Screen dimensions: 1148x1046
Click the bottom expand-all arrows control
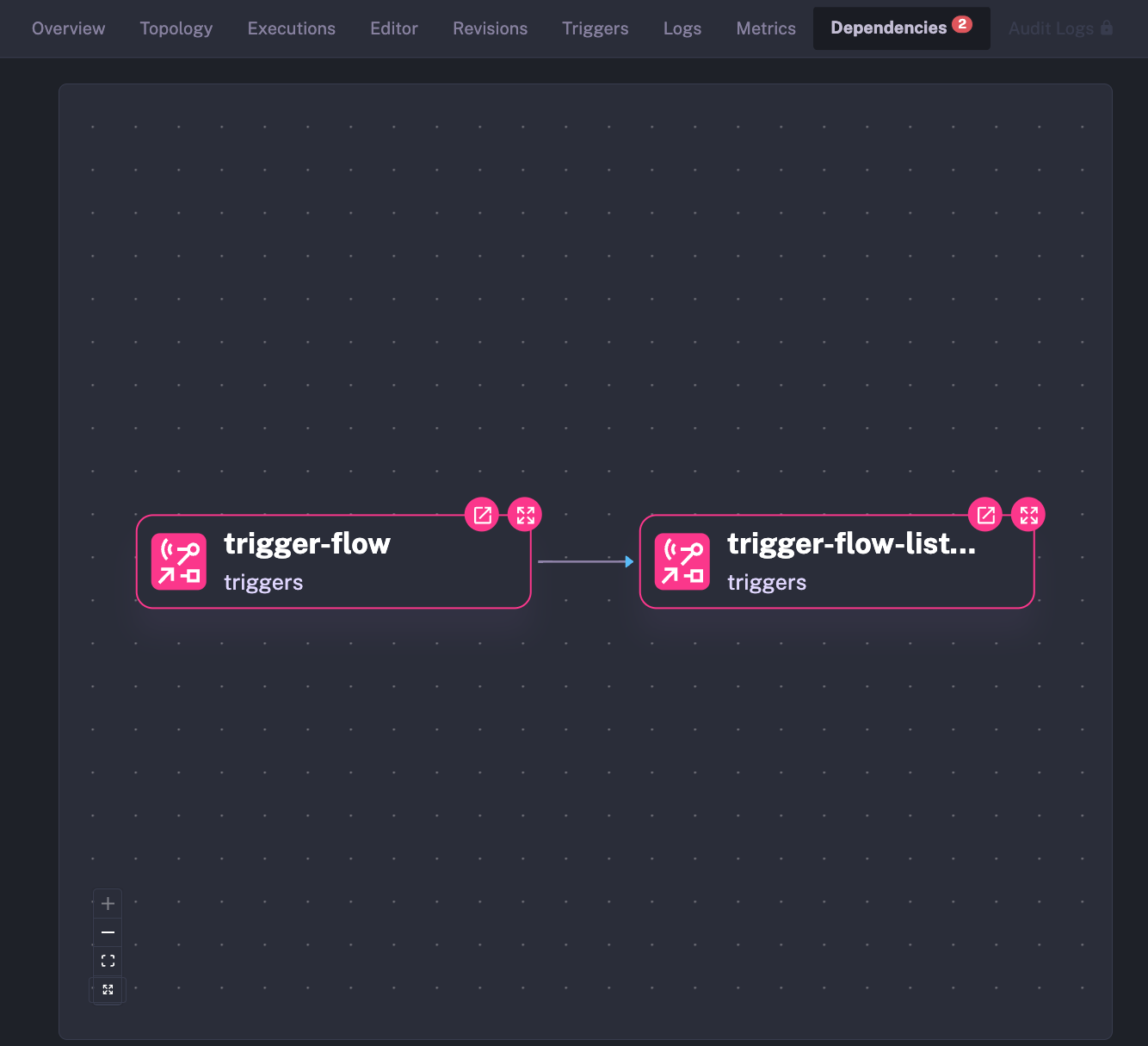pos(108,989)
